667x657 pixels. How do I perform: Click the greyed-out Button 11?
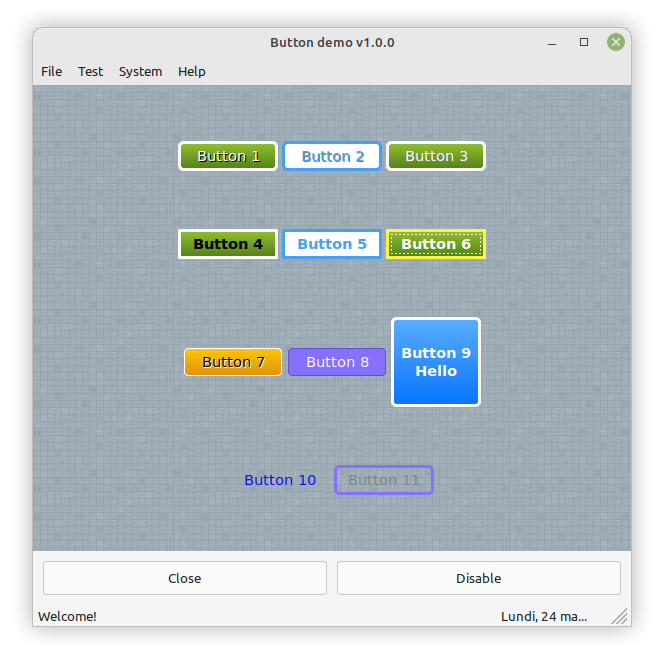pos(384,480)
